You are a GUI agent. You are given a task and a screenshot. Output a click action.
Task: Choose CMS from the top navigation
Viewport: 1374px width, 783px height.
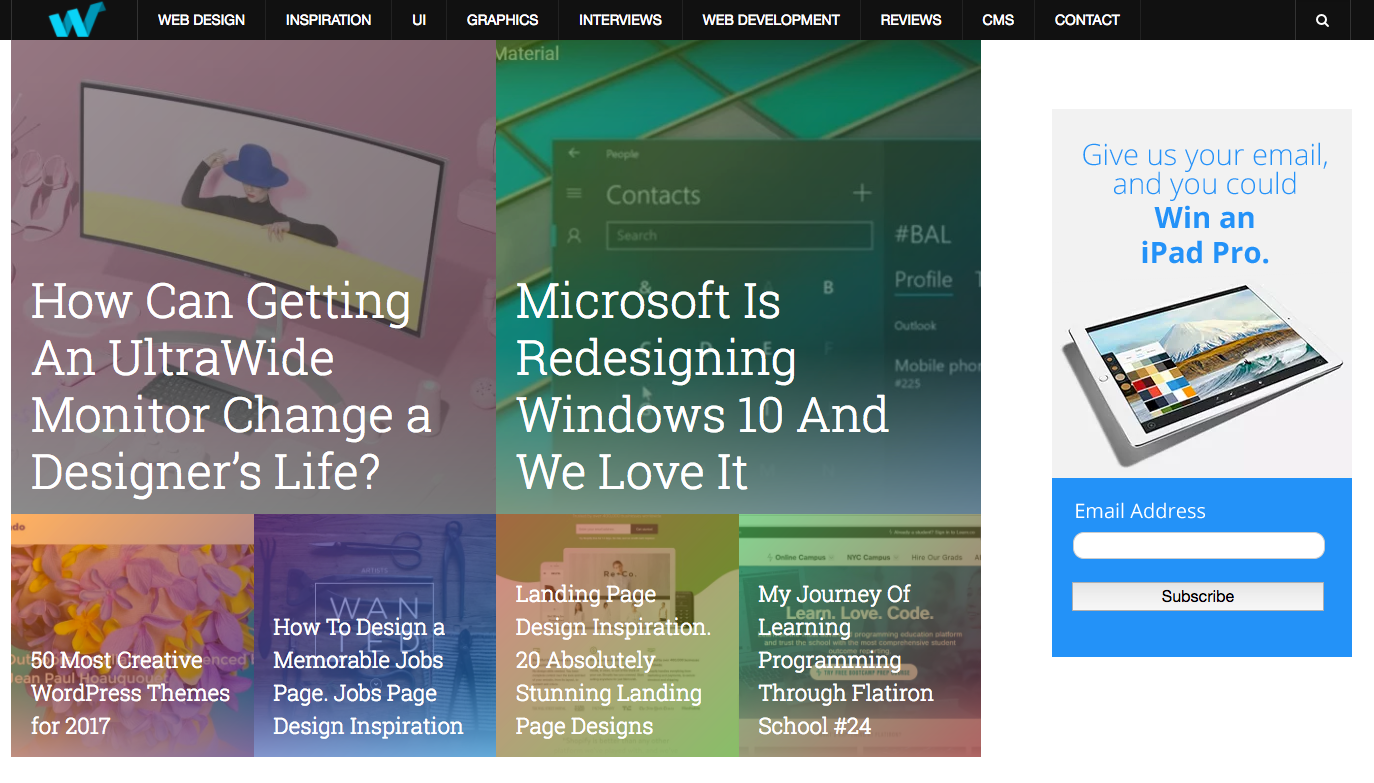pyautogui.click(x=998, y=20)
